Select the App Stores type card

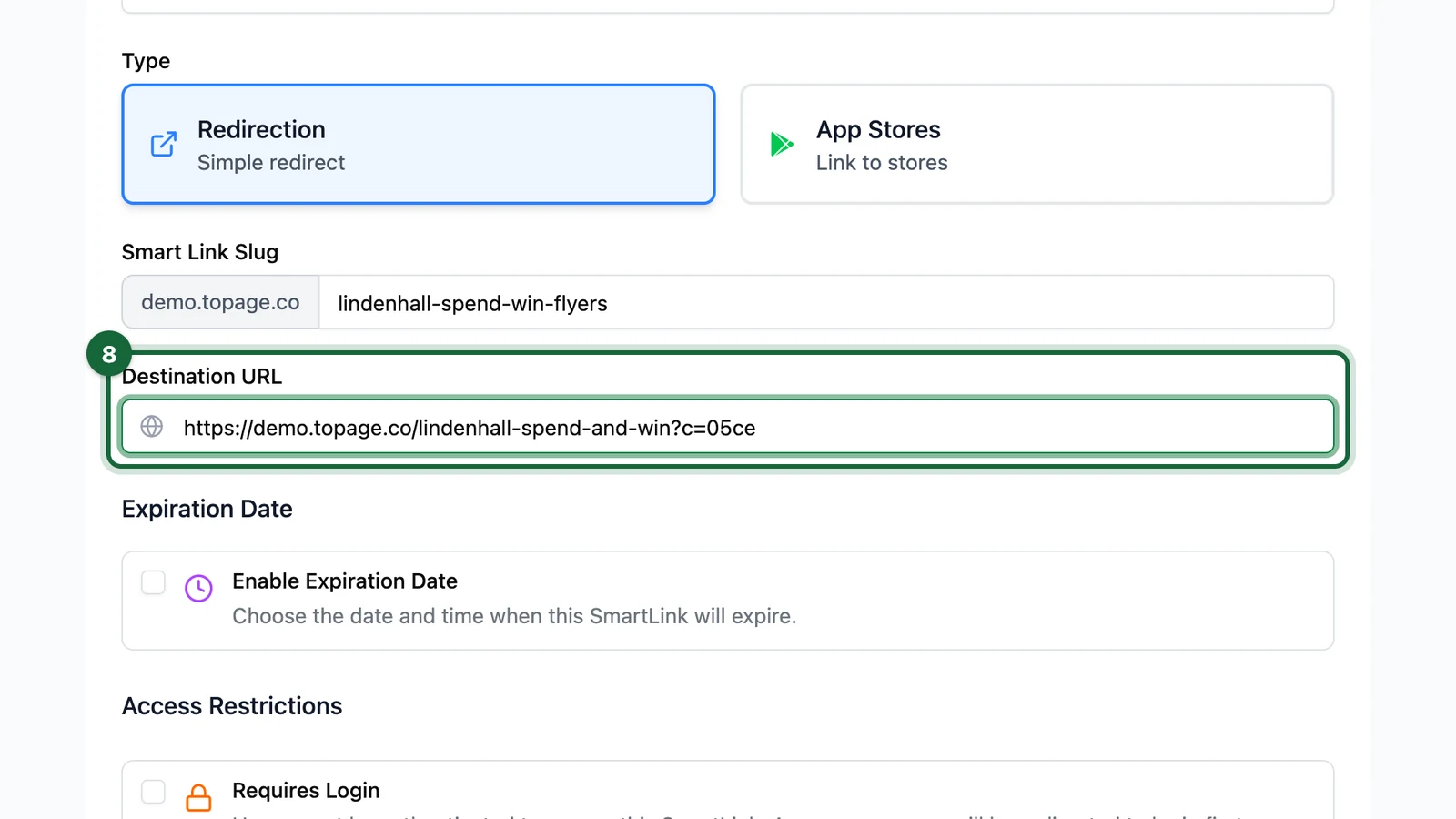1037,144
